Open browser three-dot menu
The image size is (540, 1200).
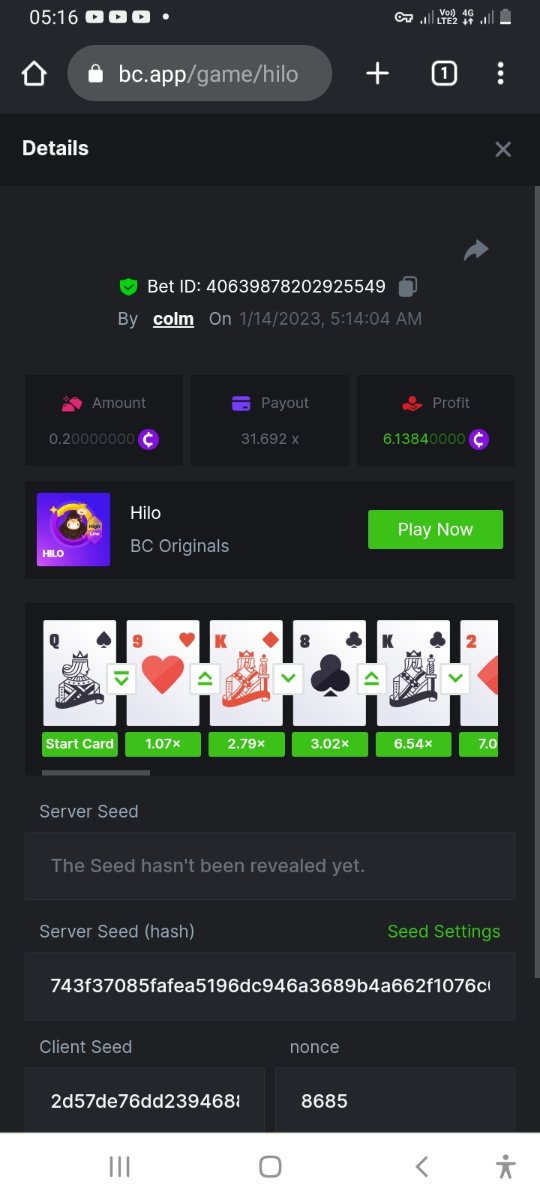coord(500,73)
